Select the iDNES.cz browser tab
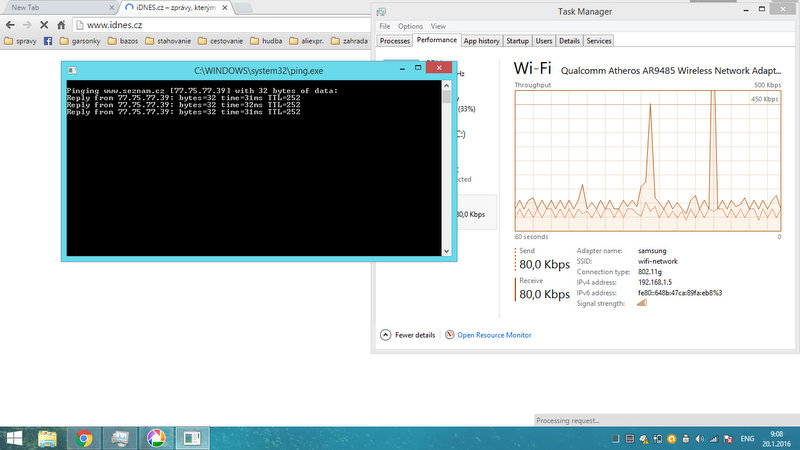800x450 pixels. coord(176,8)
